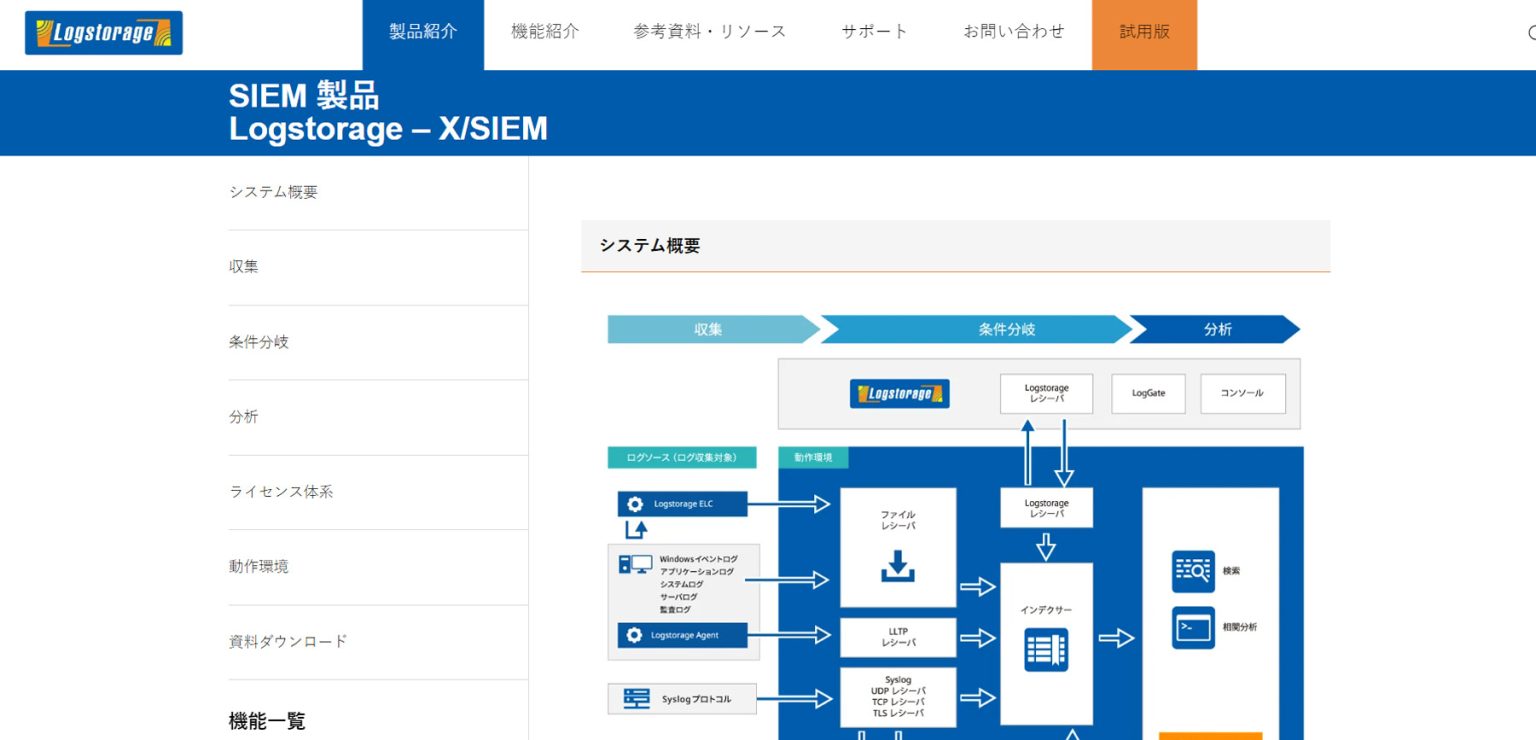Click the LogGate box in the diagram
The height and width of the screenshot is (740, 1536).
1147,393
